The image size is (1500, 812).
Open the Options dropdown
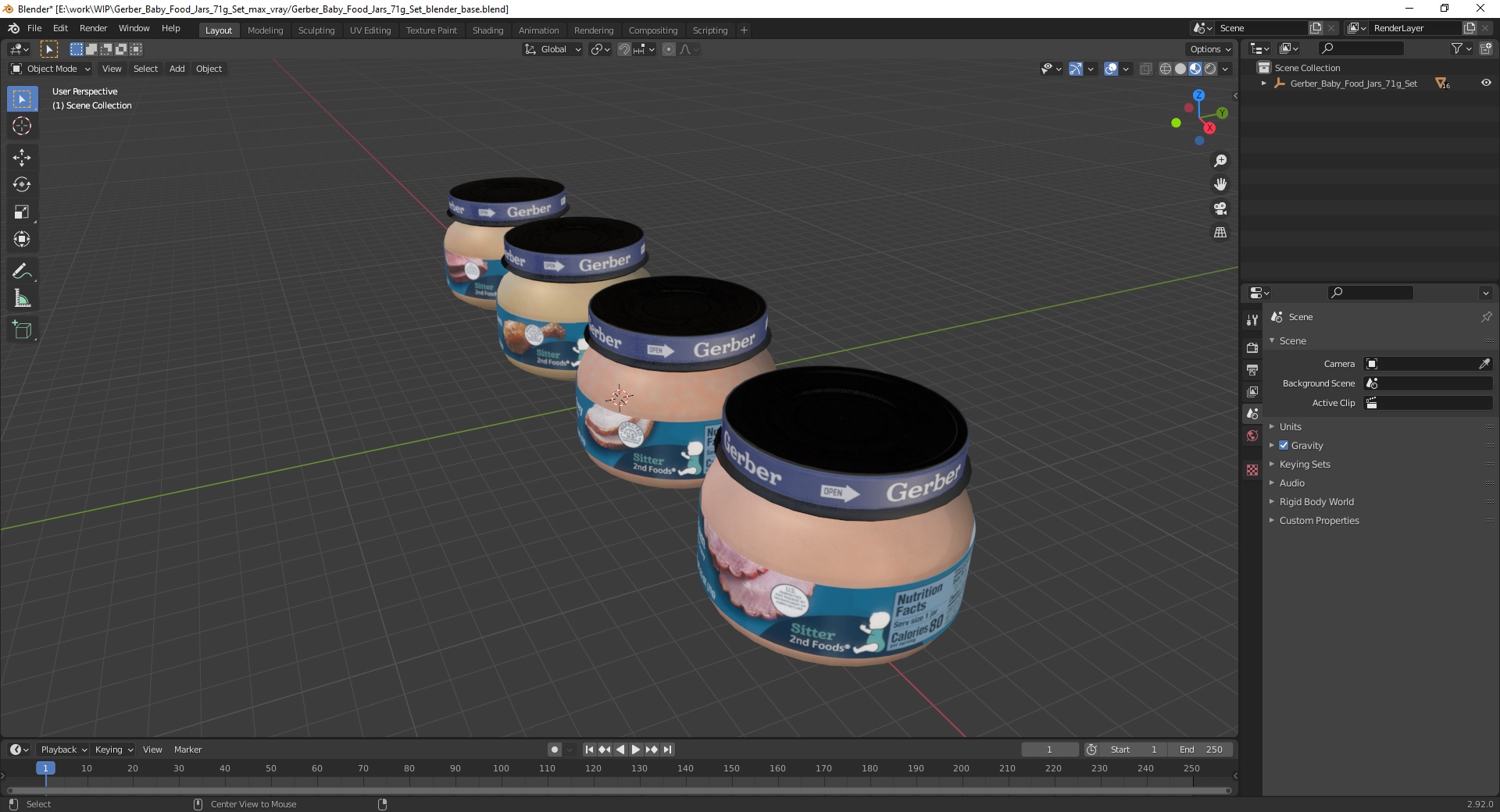coord(1210,49)
